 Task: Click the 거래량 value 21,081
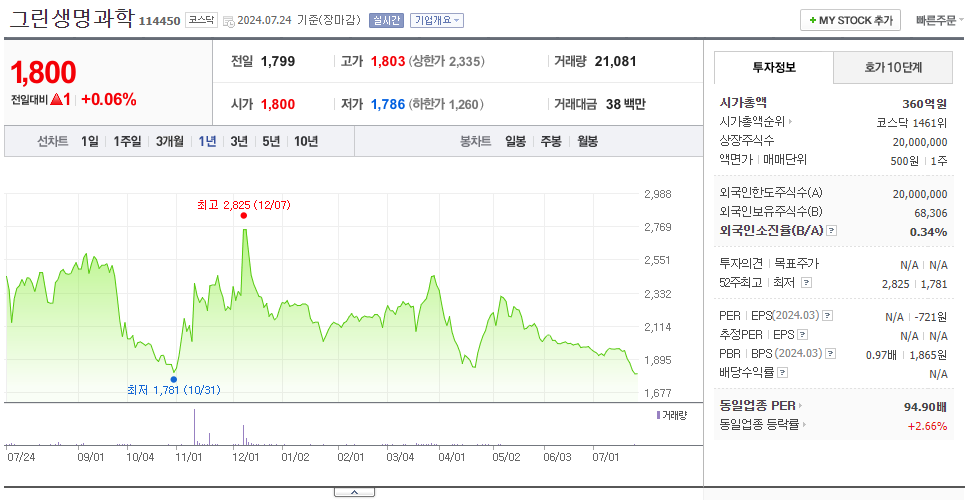click(x=615, y=61)
